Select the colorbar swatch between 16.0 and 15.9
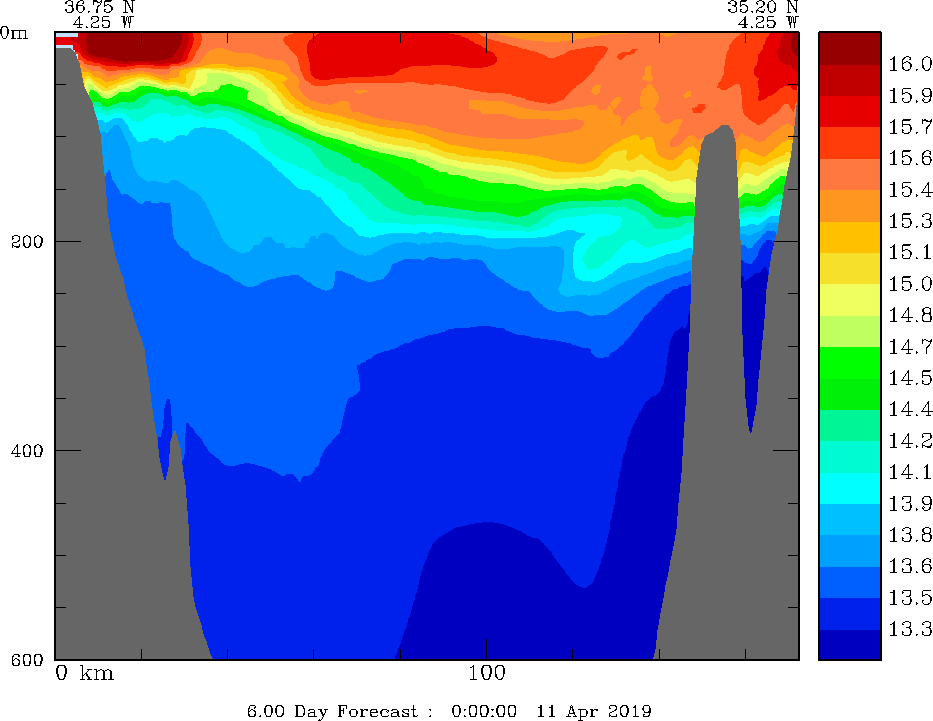This screenshot has width=933, height=721. [x=850, y=80]
